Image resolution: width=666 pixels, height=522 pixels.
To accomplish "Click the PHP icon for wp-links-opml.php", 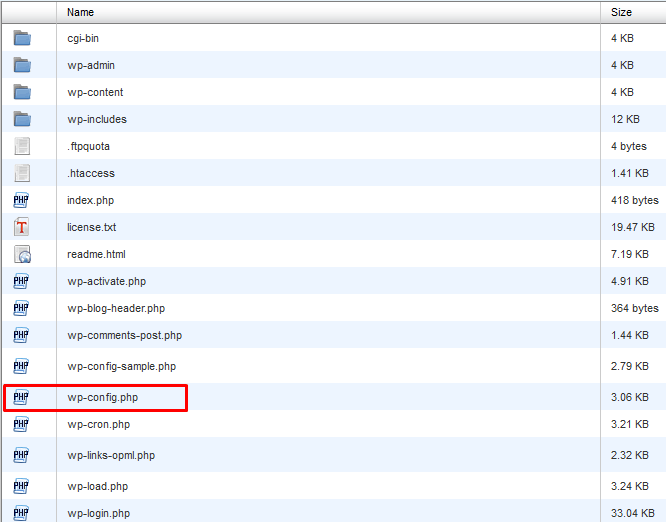I will 21,455.
